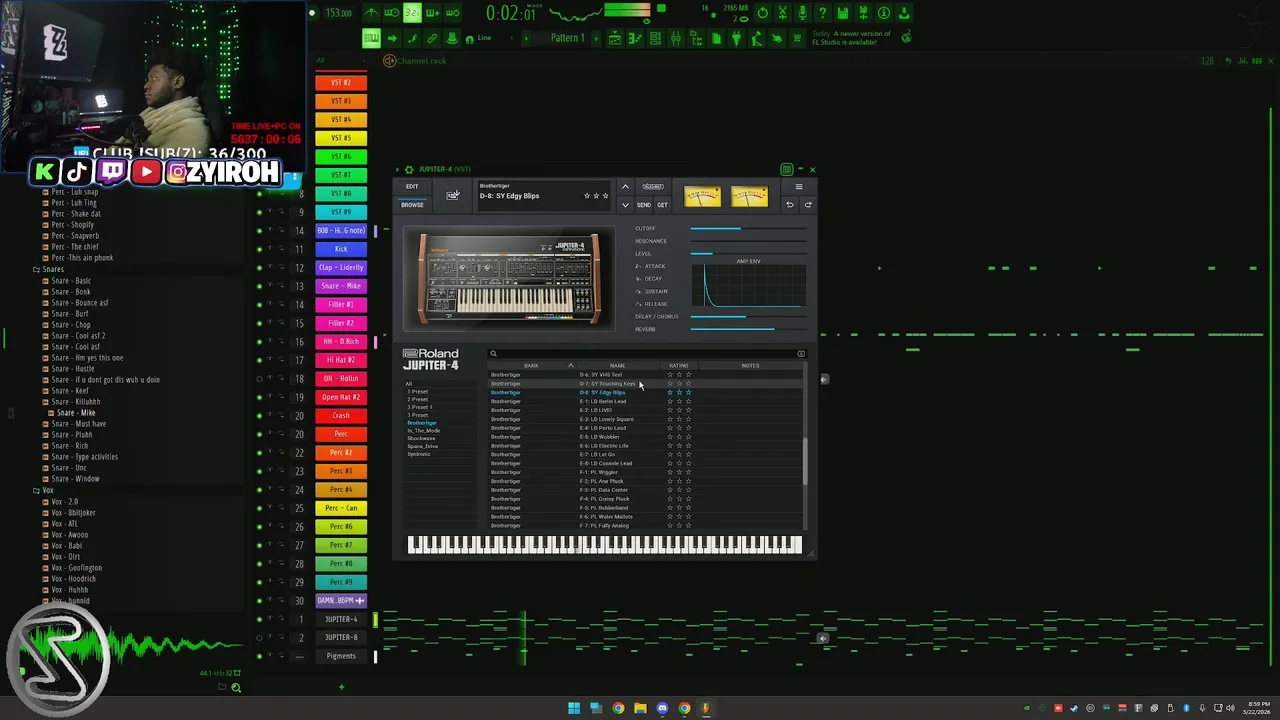
Task: Open the Jupiter-4 plugin window options arrow
Action: [397, 169]
